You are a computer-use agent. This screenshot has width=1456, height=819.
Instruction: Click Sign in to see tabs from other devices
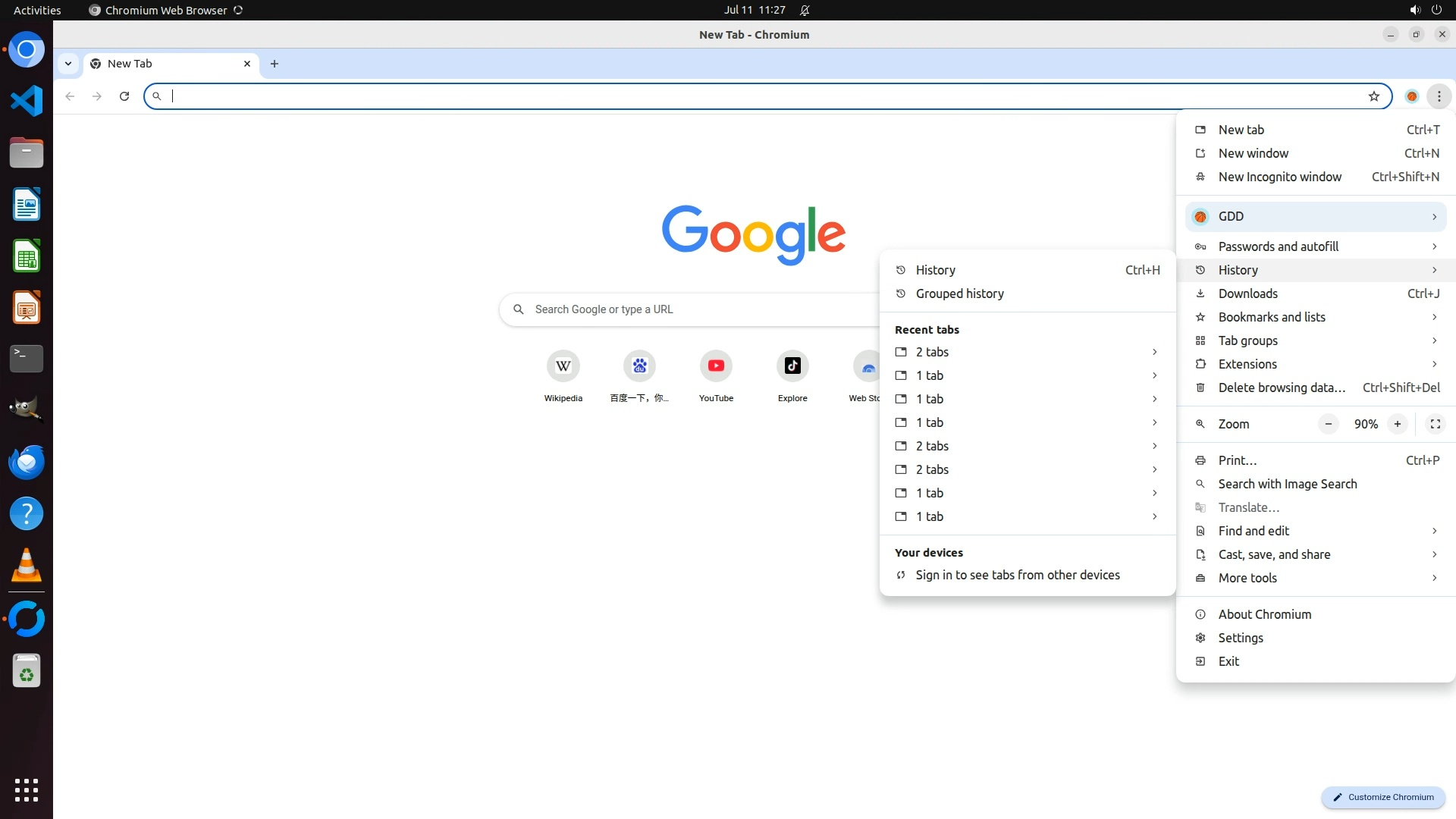[x=1017, y=575]
